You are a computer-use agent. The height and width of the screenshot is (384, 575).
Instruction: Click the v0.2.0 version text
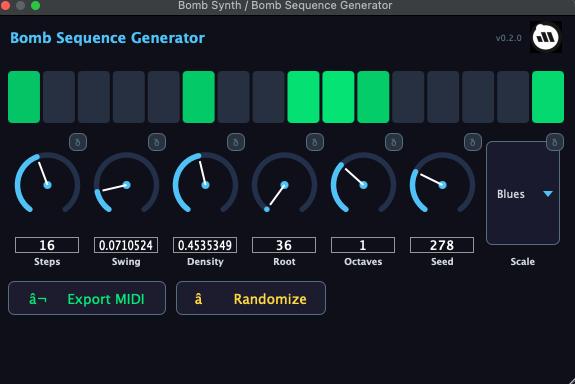tap(509, 38)
